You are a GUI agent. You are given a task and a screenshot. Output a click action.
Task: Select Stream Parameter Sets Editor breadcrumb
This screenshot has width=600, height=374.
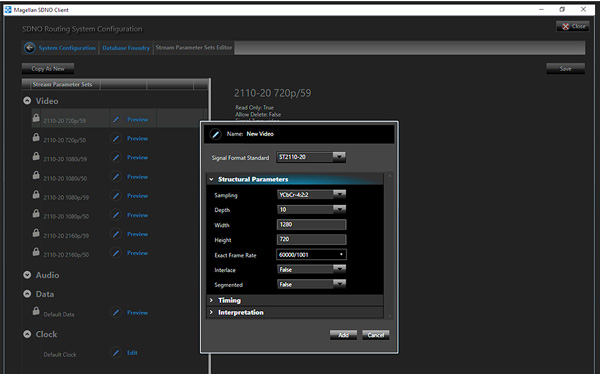click(194, 47)
